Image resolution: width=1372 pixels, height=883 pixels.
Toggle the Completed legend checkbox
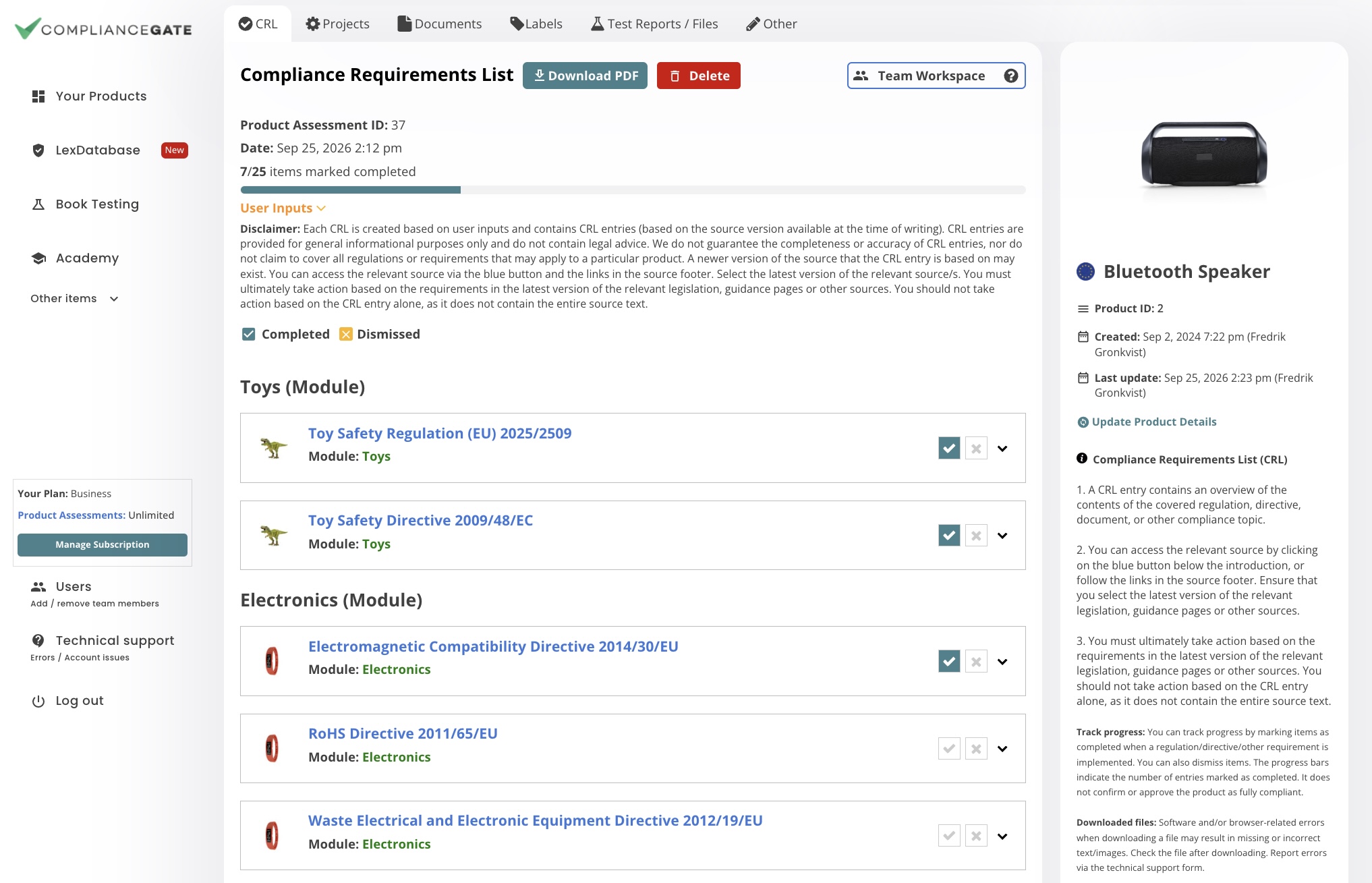(x=248, y=335)
